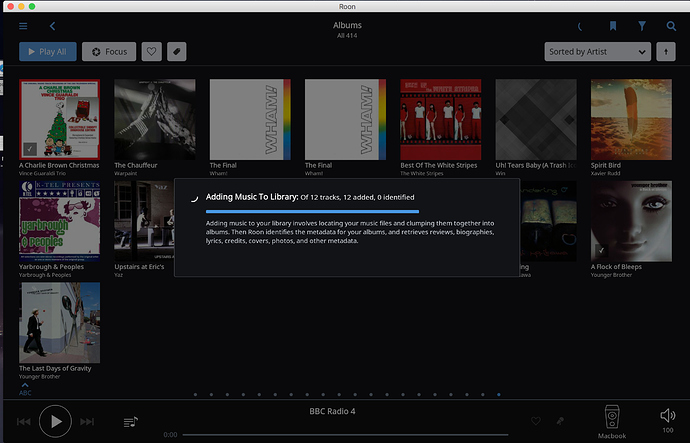Click the Warpaint artist link

[x=125, y=173]
